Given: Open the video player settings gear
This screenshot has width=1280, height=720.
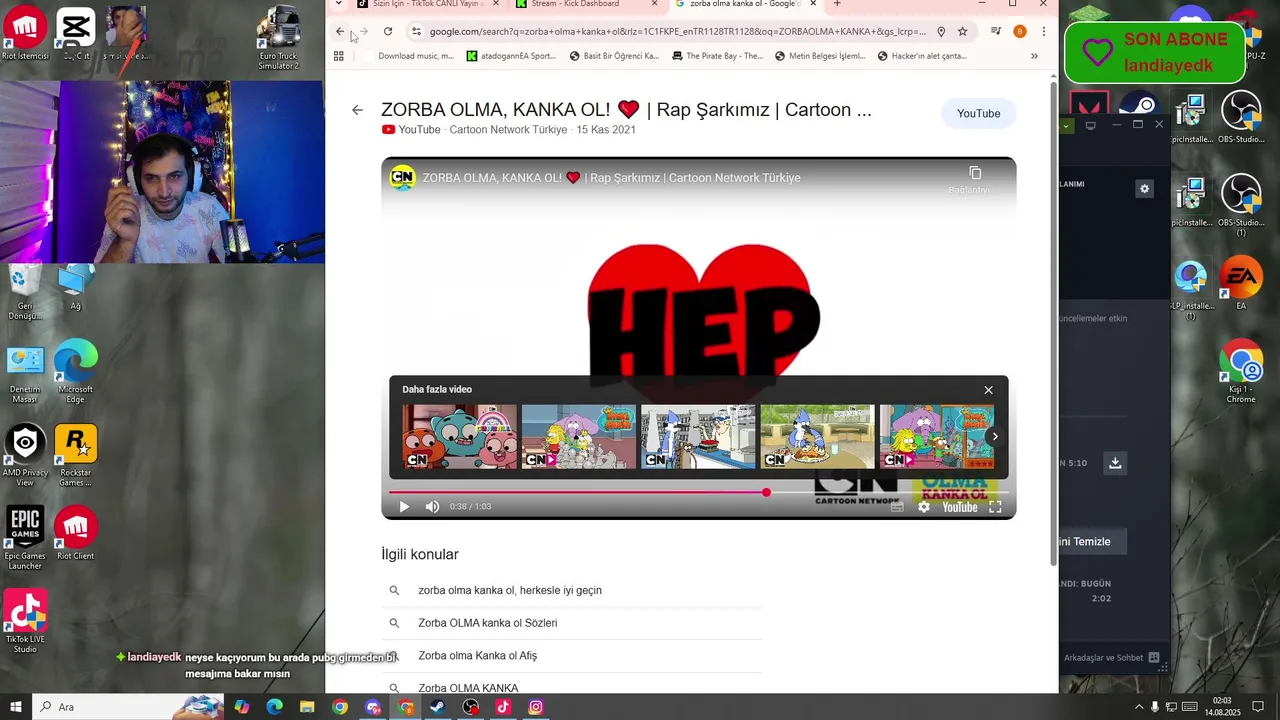Looking at the screenshot, I should click(x=924, y=507).
